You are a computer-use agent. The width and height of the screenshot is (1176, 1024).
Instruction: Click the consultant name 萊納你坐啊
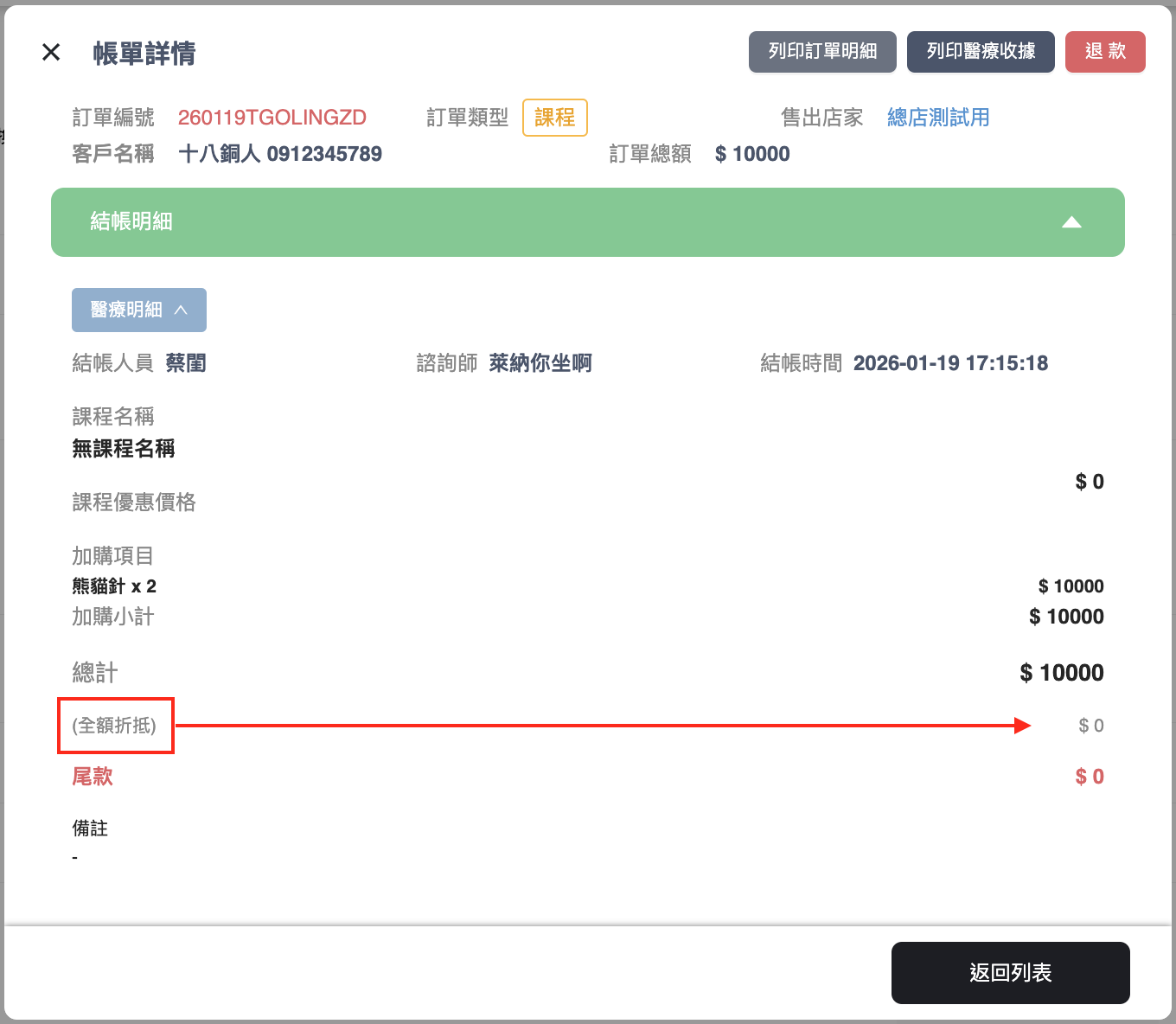(x=540, y=363)
